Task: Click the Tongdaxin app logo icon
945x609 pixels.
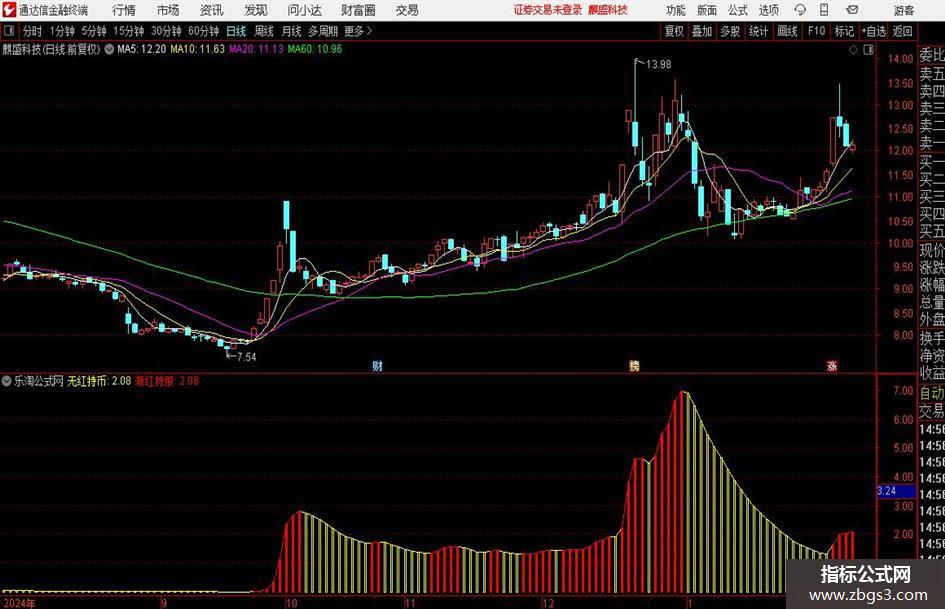Action: click(9, 10)
